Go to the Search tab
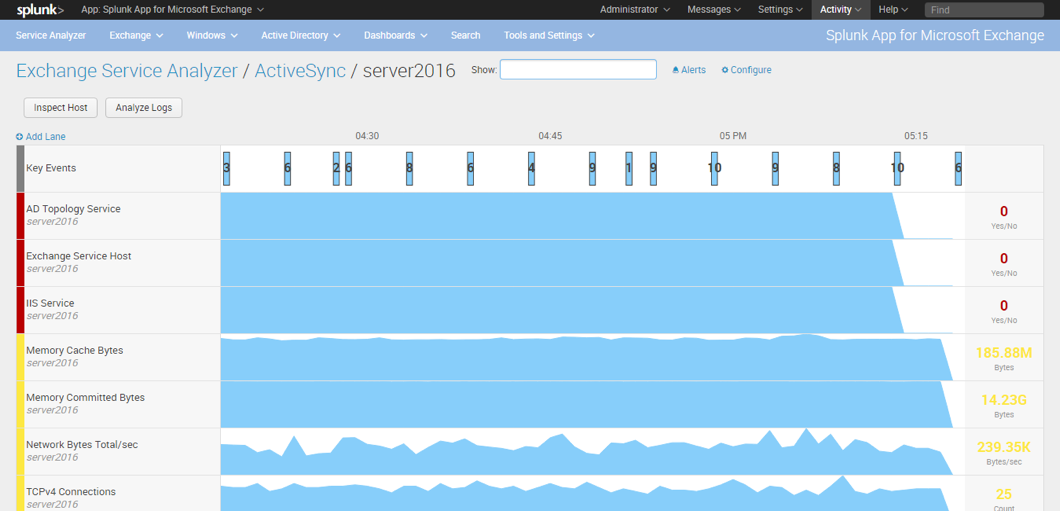This screenshot has width=1060, height=511. click(465, 35)
